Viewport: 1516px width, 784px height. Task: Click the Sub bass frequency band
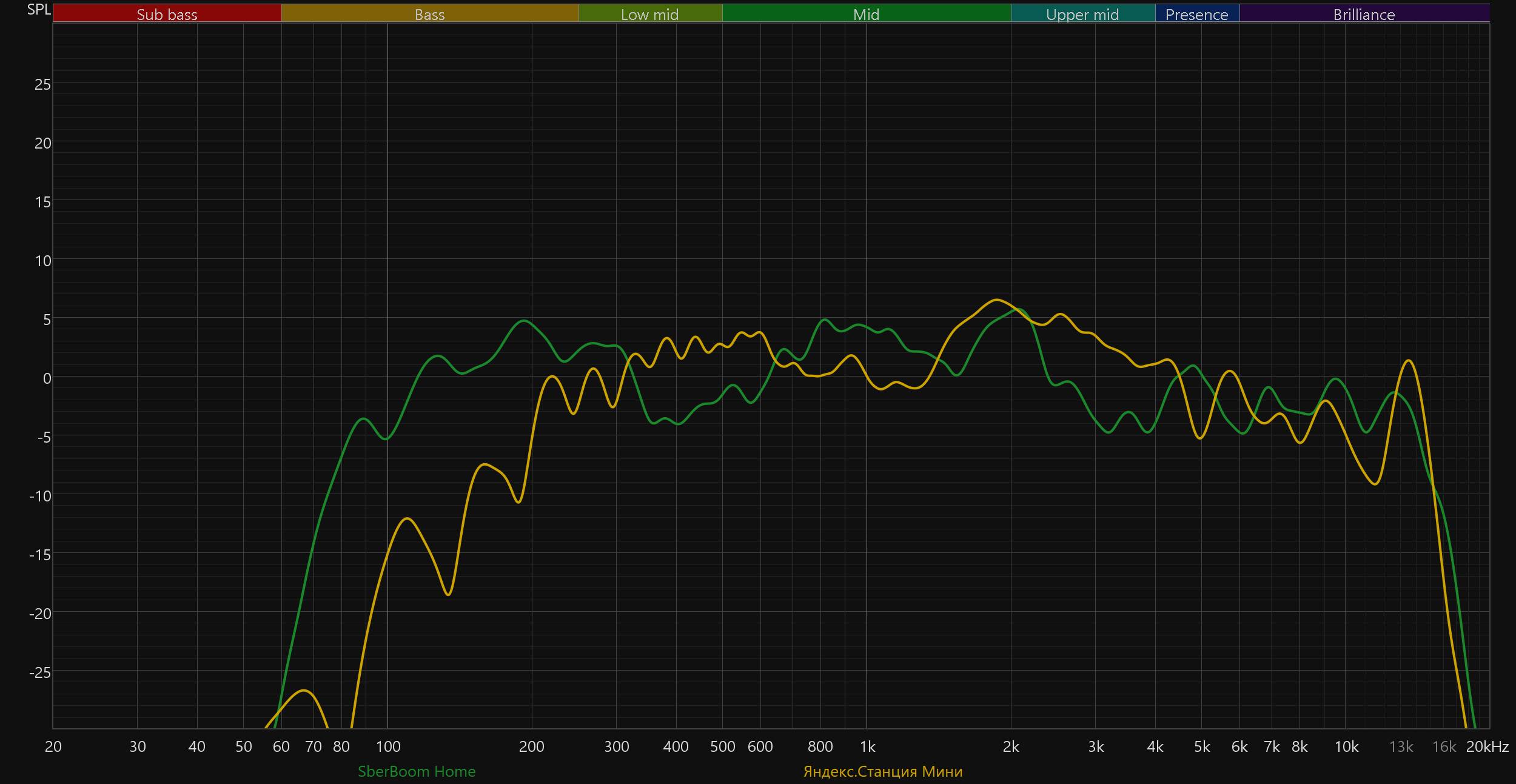pos(167,14)
